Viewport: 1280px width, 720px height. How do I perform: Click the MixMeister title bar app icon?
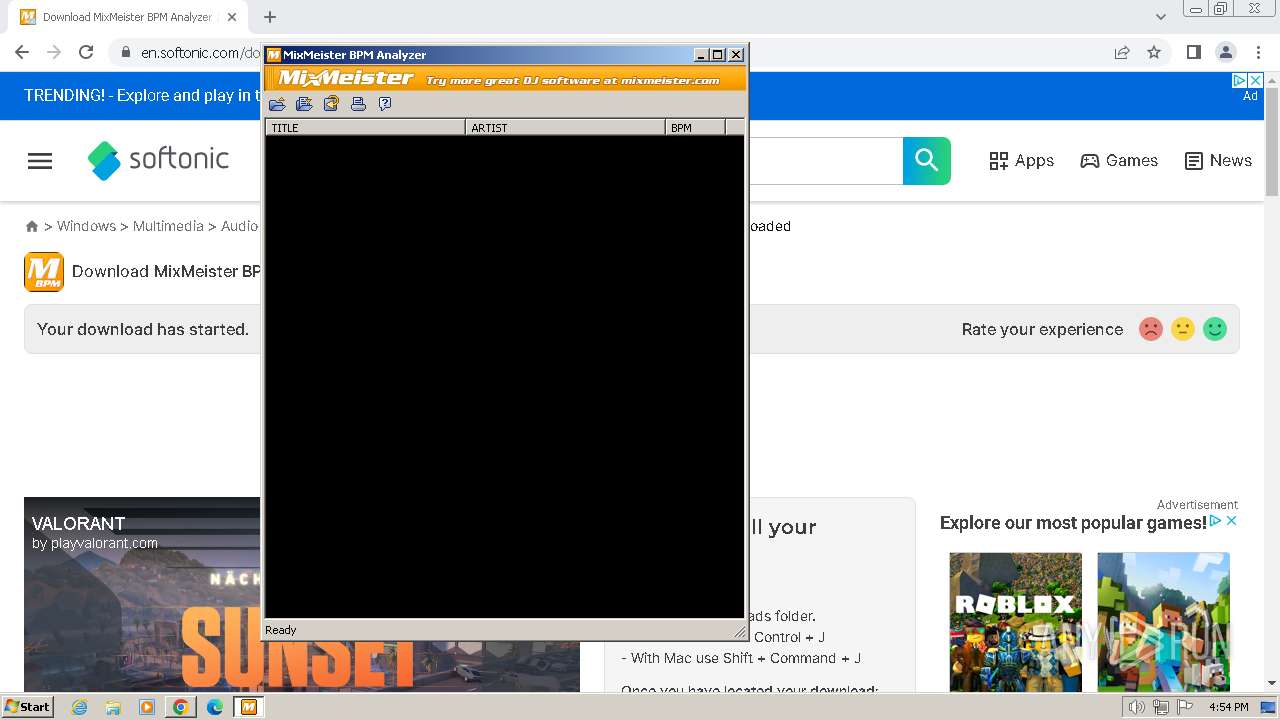273,55
